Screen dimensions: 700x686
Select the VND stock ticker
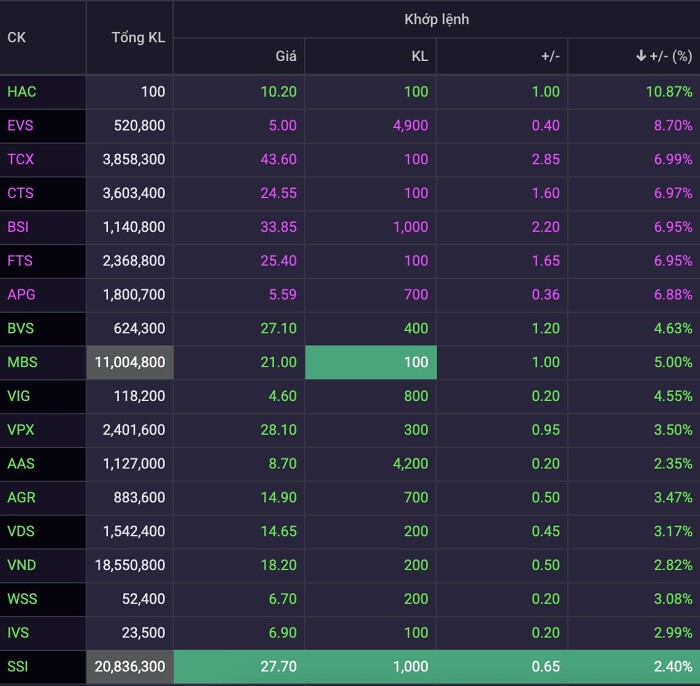(22, 565)
